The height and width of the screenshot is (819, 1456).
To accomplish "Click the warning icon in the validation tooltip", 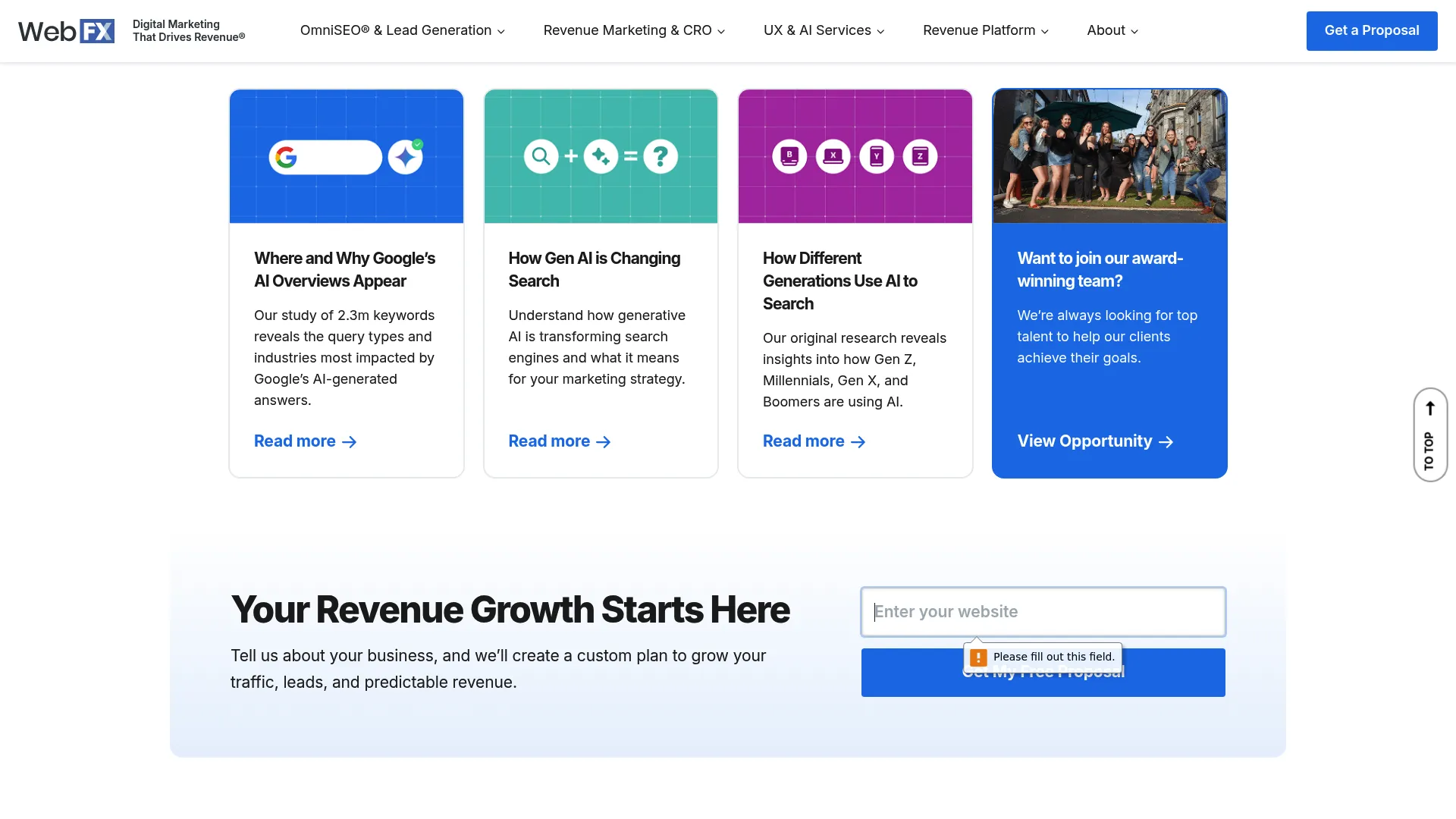I will tap(979, 657).
